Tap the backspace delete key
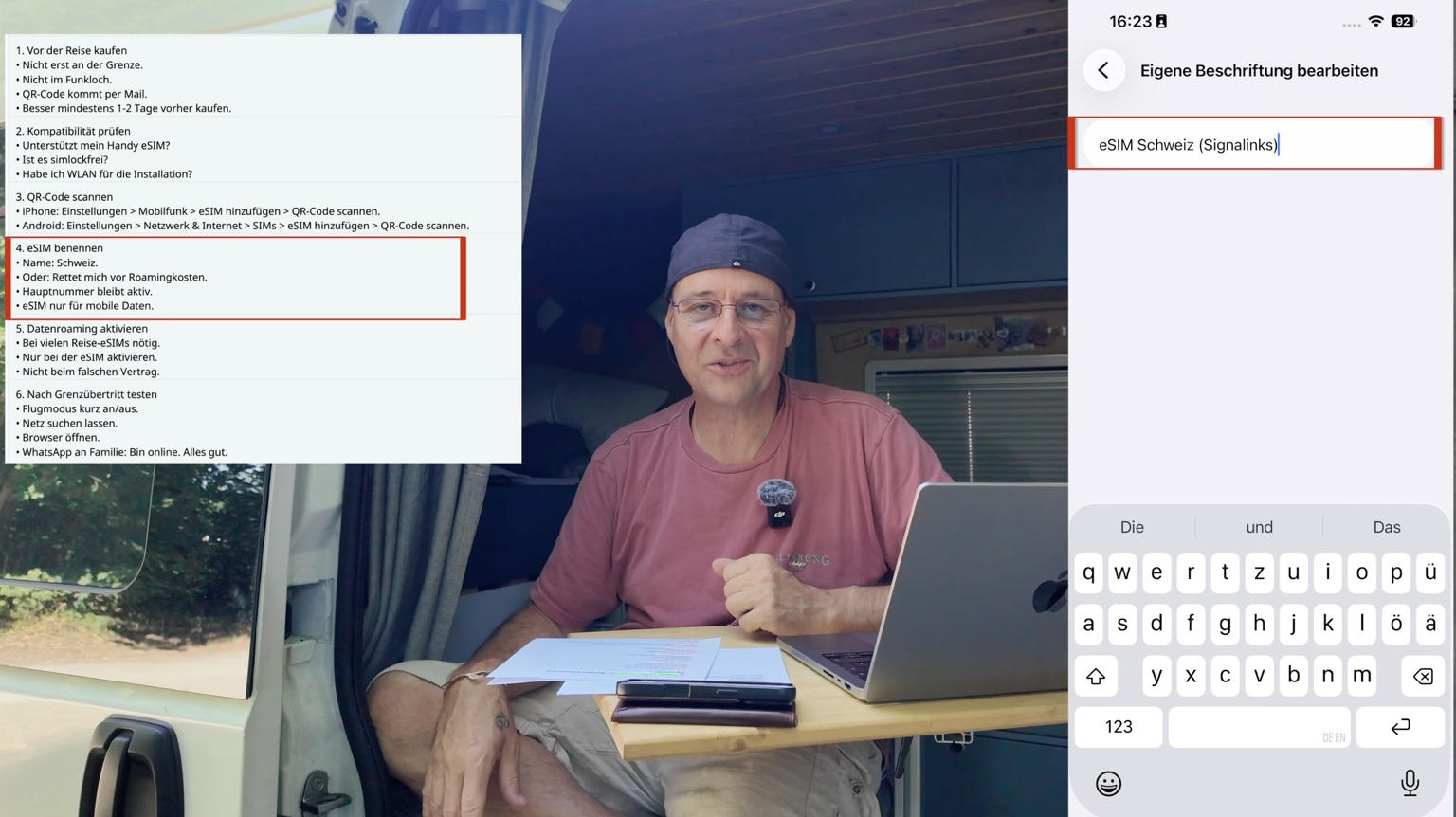Image resolution: width=1456 pixels, height=817 pixels. coord(1422,676)
